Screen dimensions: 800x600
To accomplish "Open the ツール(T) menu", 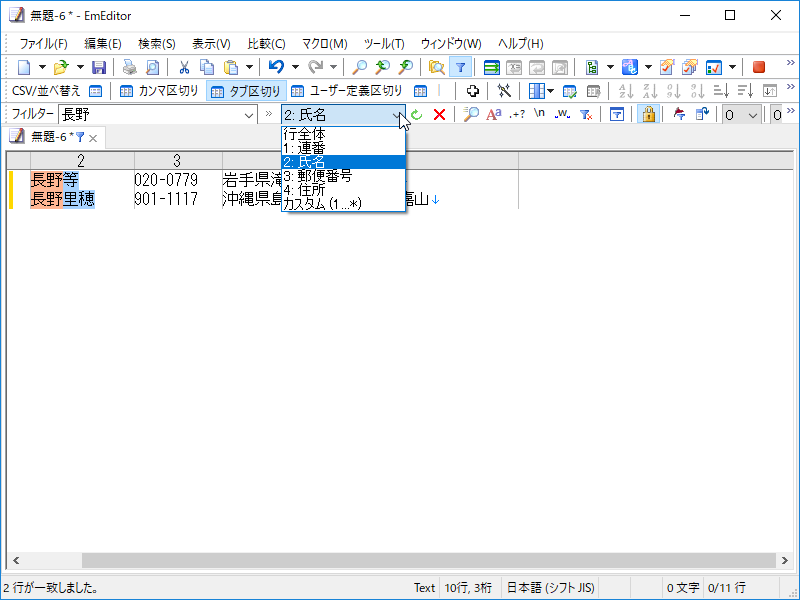I will (384, 44).
